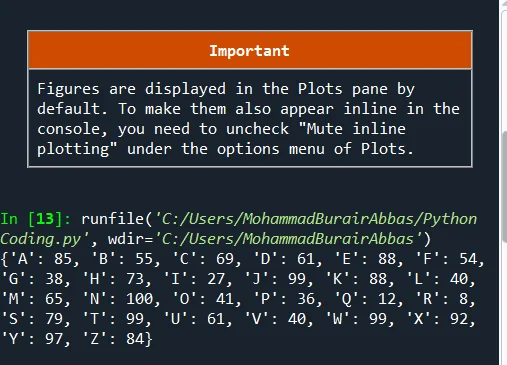This screenshot has height=365, width=507.
Task: Click the green Coding.py file path text
Action: (x=45, y=239)
